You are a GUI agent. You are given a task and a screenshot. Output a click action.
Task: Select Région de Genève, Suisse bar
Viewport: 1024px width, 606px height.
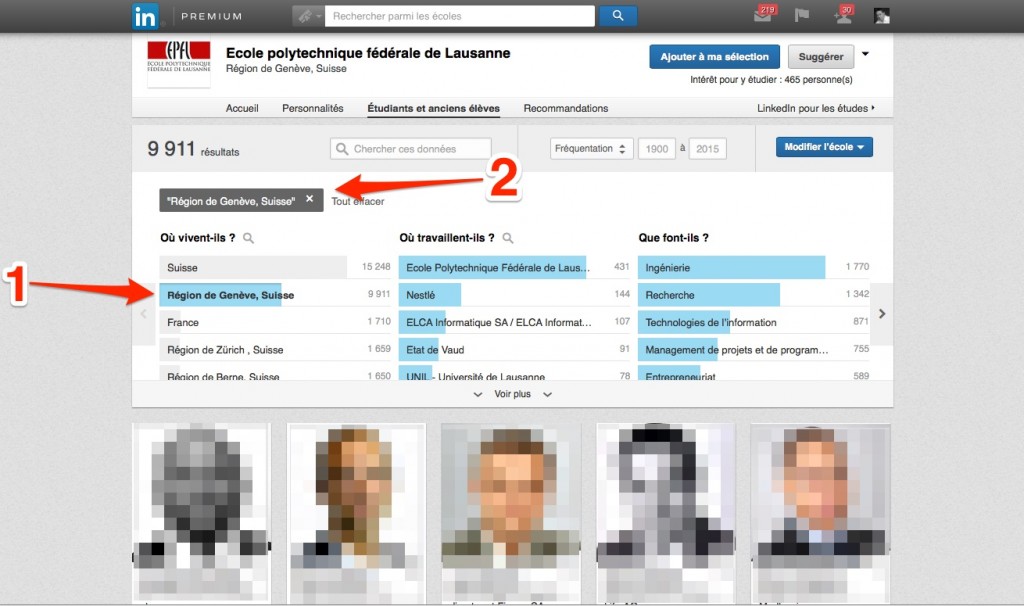click(x=275, y=295)
